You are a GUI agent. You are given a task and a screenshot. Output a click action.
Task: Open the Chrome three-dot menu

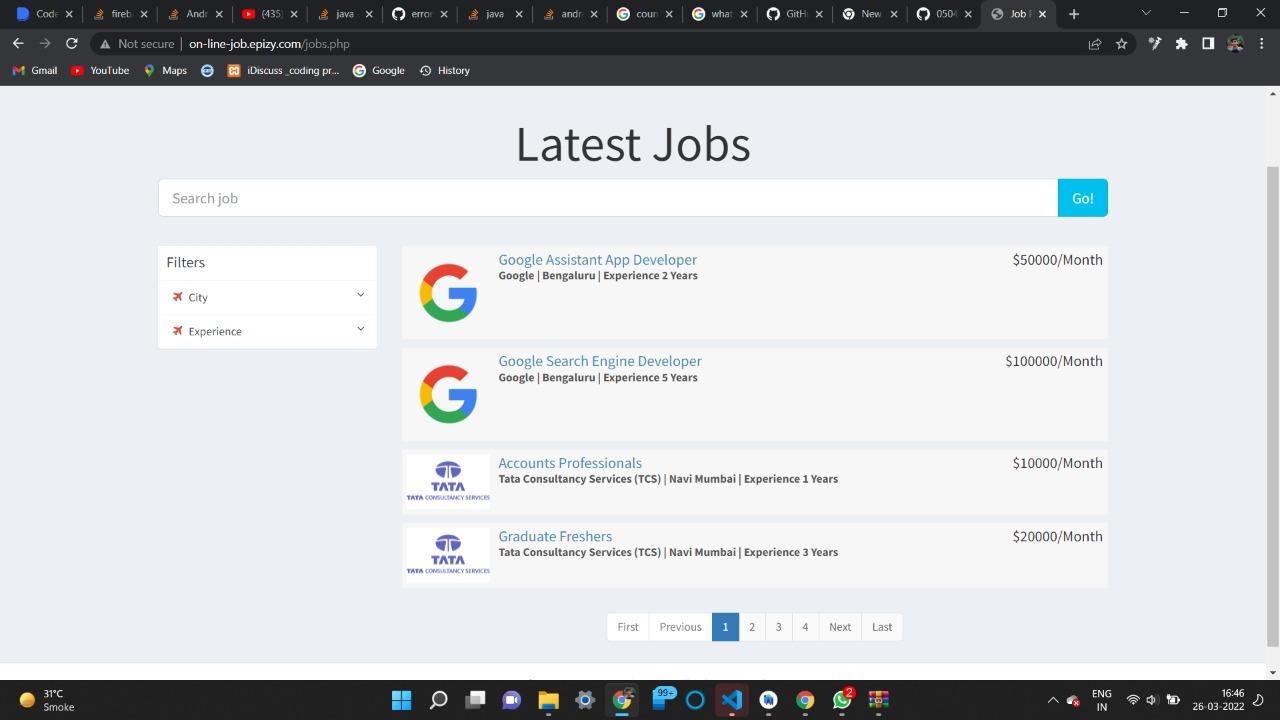pyautogui.click(x=1260, y=44)
